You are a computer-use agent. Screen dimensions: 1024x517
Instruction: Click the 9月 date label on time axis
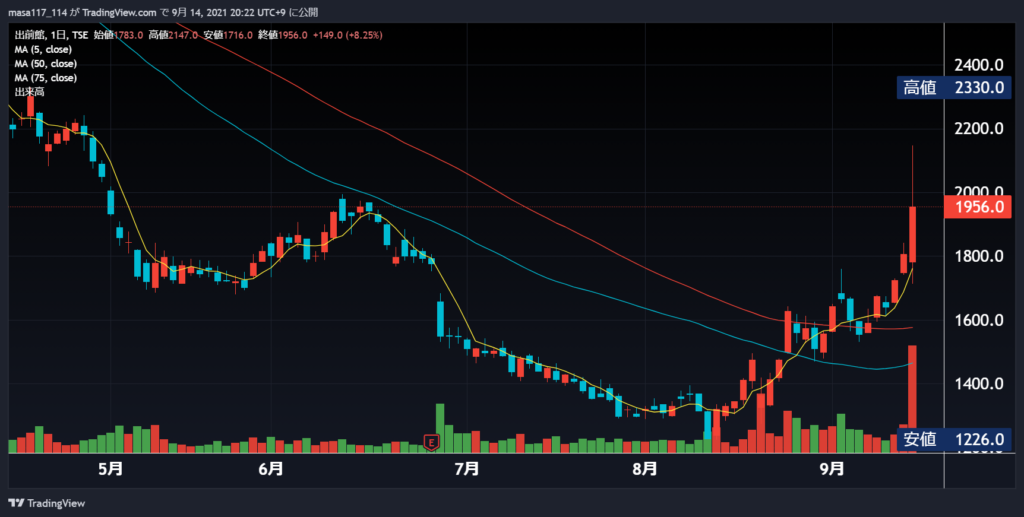point(832,469)
